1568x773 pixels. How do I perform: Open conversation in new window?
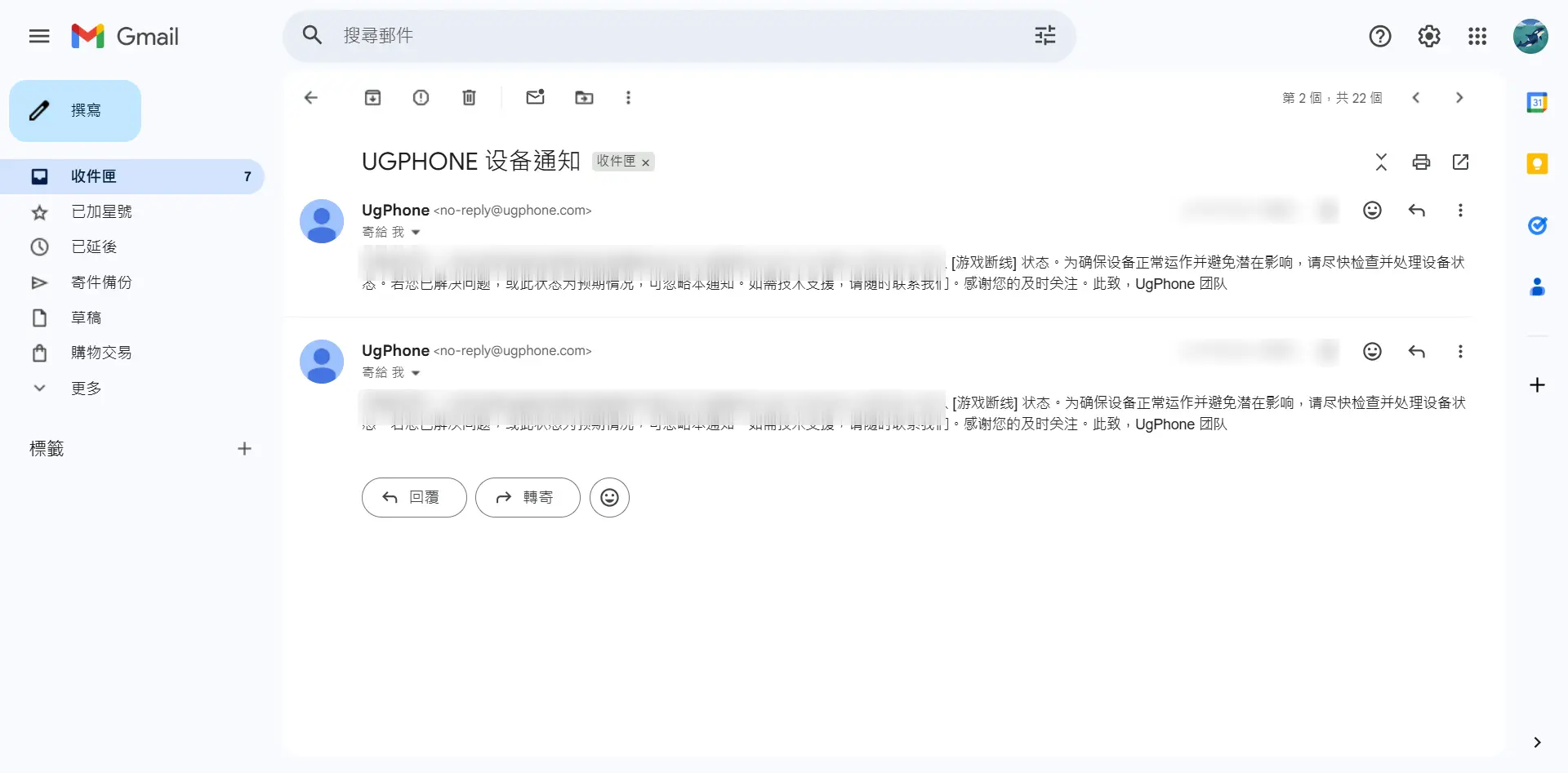[x=1461, y=162]
